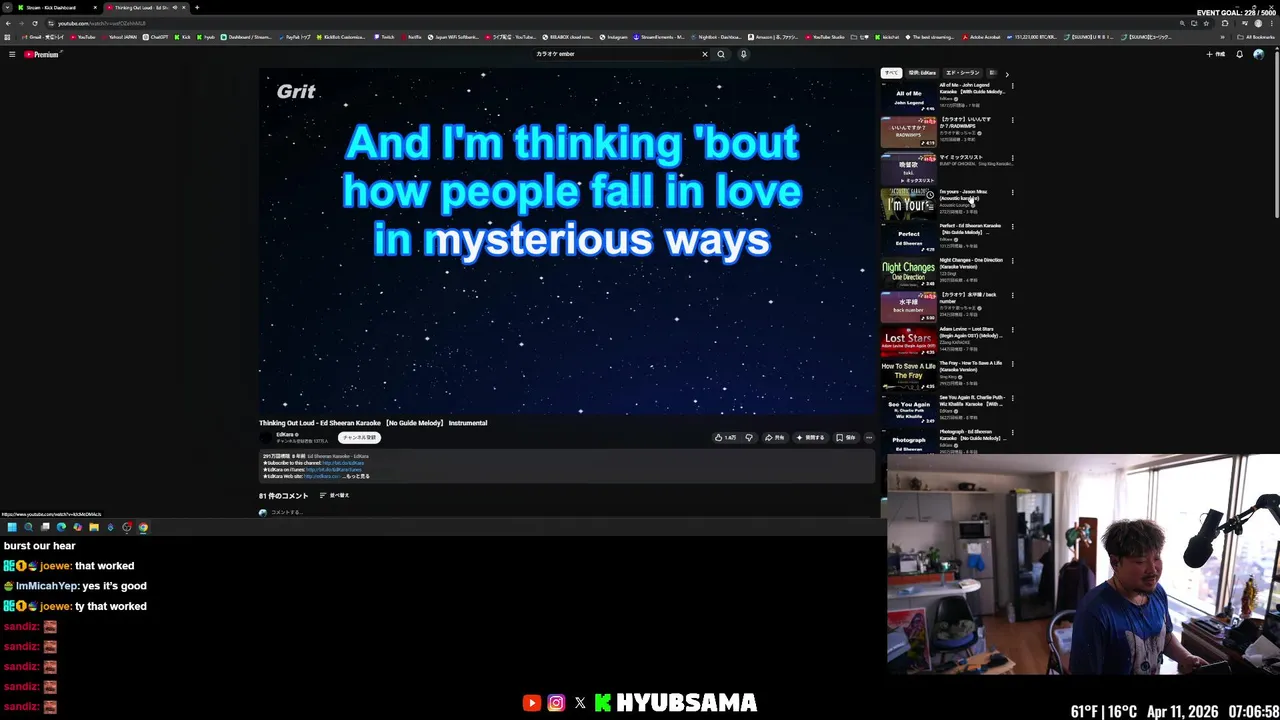Open the comment sort order dropdown
This screenshot has height=720, width=1280.
click(334, 495)
